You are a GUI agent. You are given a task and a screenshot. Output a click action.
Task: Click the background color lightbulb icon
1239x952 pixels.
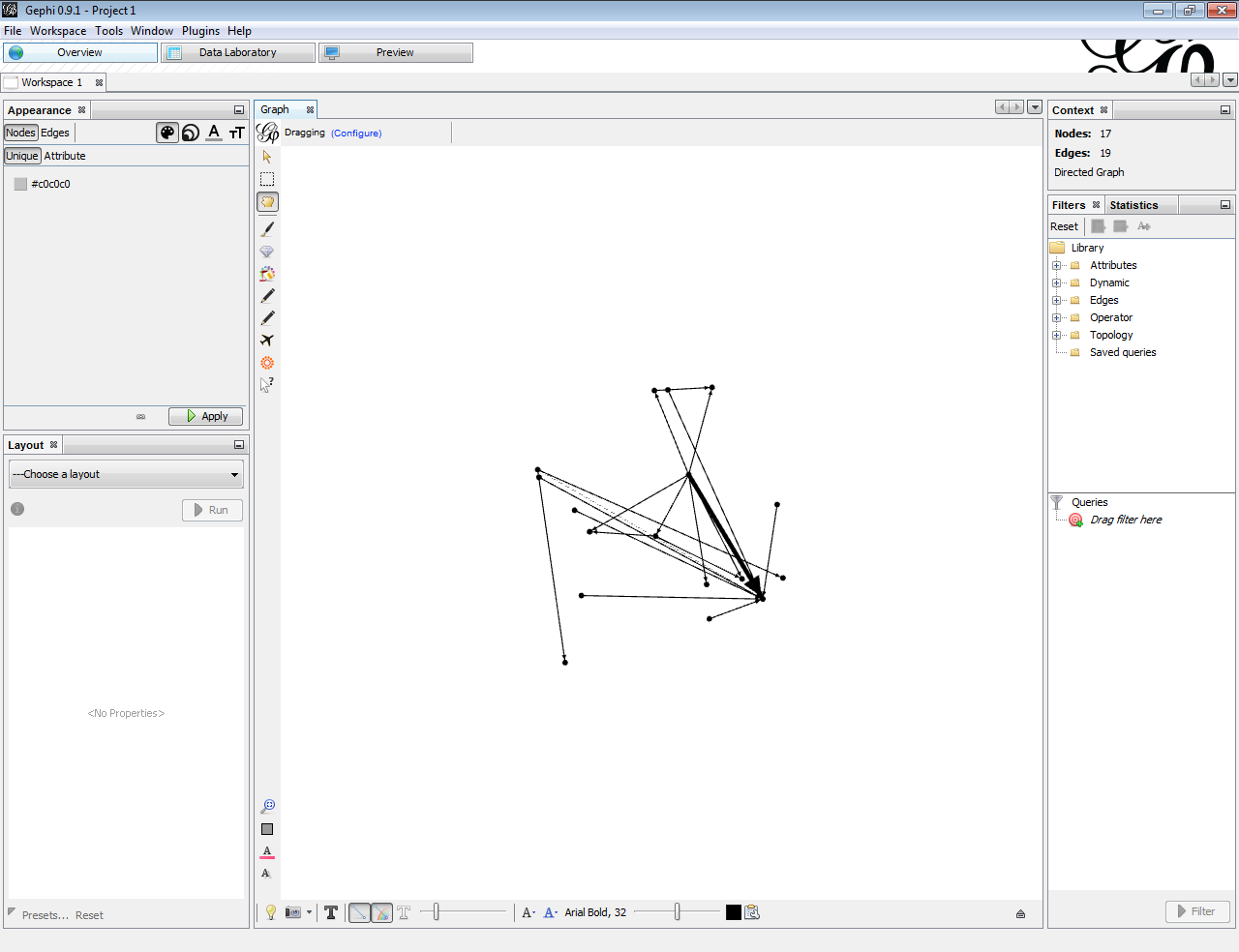(x=271, y=912)
